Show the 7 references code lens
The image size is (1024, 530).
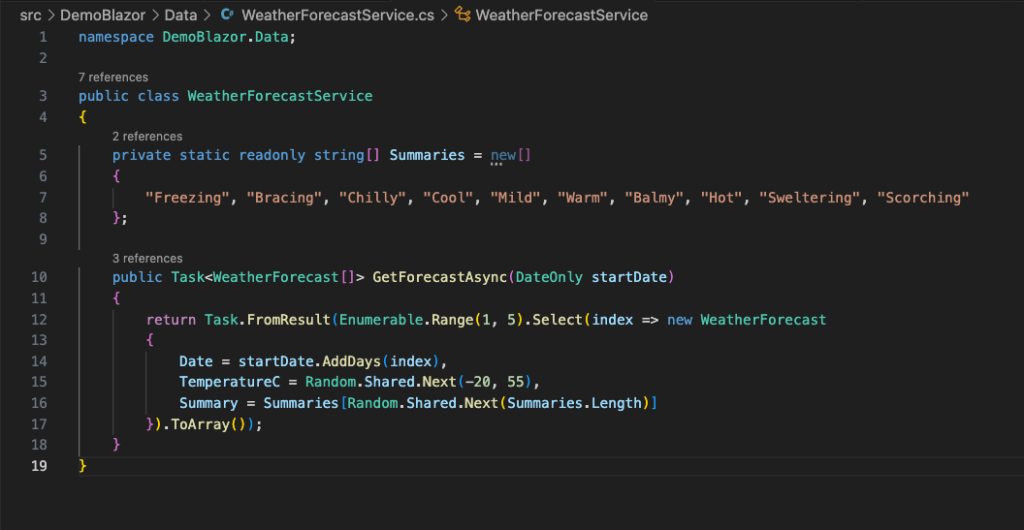click(113, 77)
